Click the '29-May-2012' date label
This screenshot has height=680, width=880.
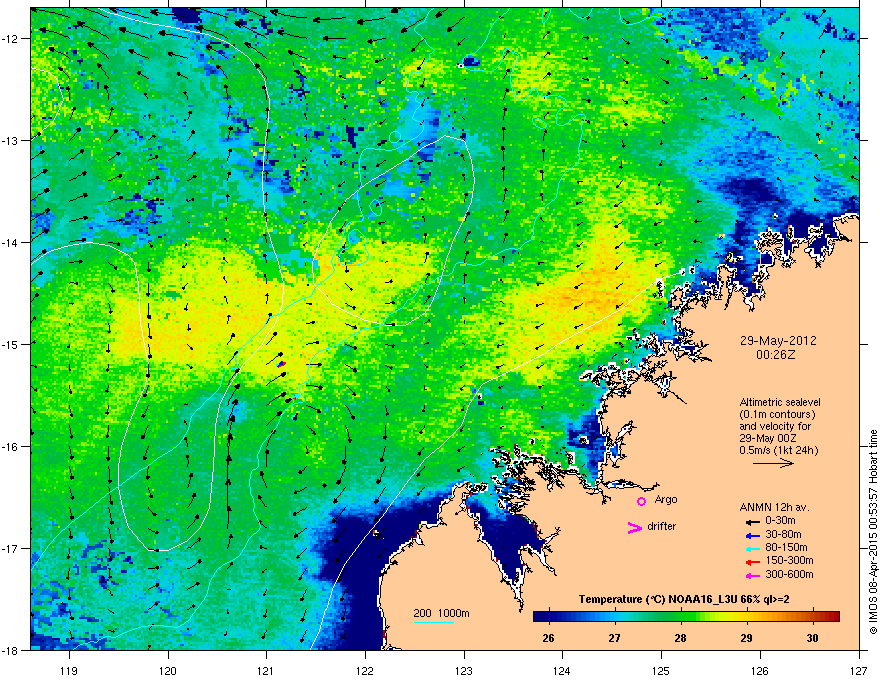pyautogui.click(x=778, y=341)
